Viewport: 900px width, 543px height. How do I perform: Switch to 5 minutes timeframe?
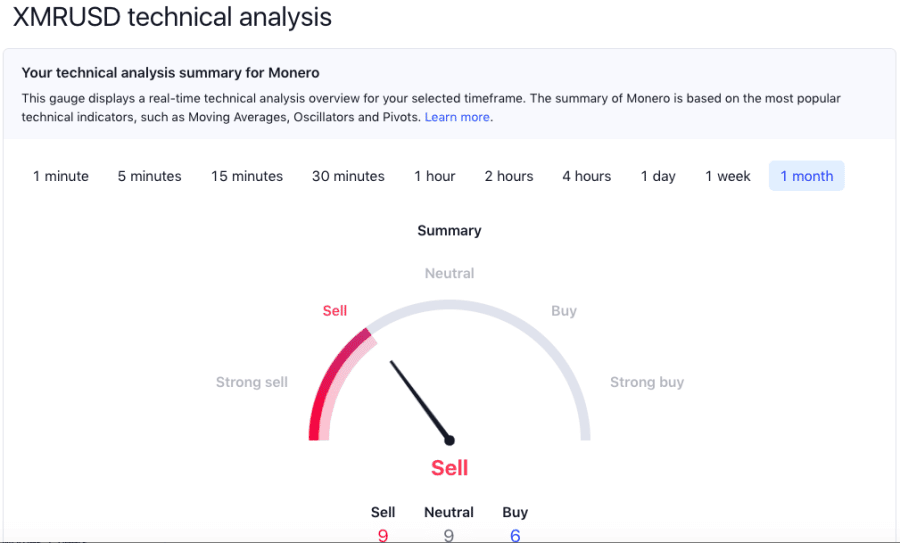(150, 176)
